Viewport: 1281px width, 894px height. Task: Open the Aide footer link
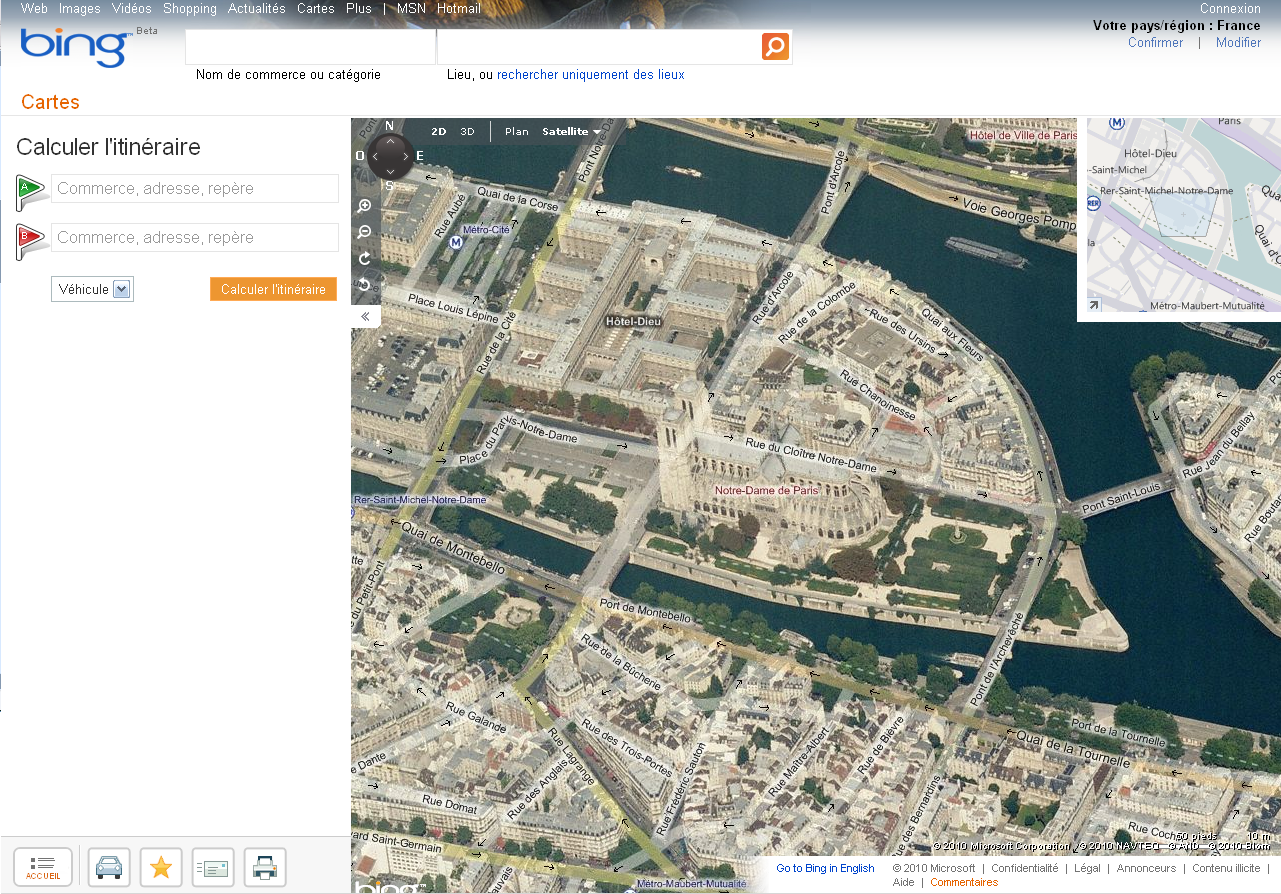(x=903, y=882)
